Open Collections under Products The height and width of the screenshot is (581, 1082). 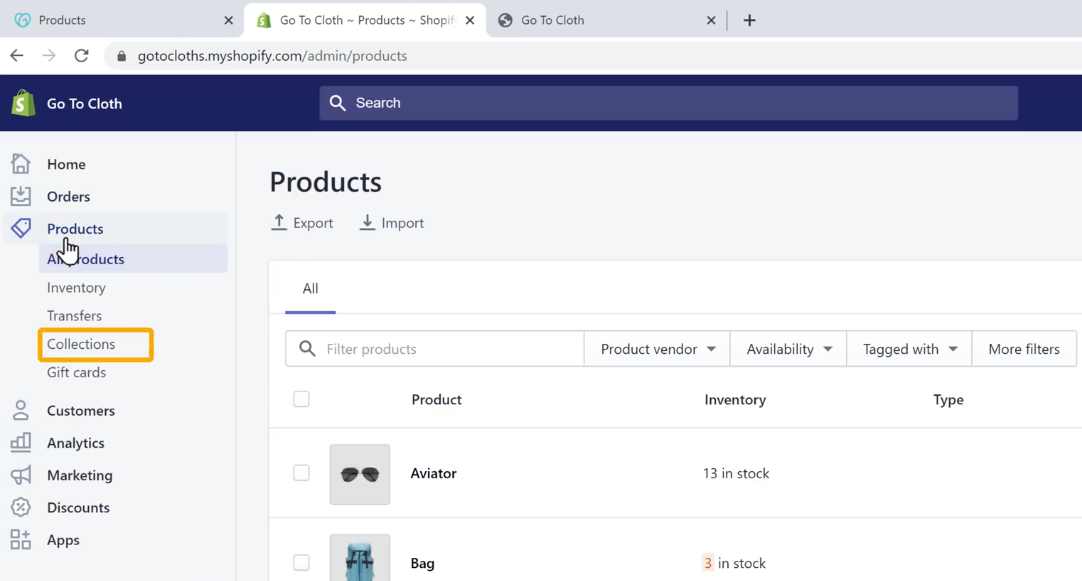pos(81,344)
